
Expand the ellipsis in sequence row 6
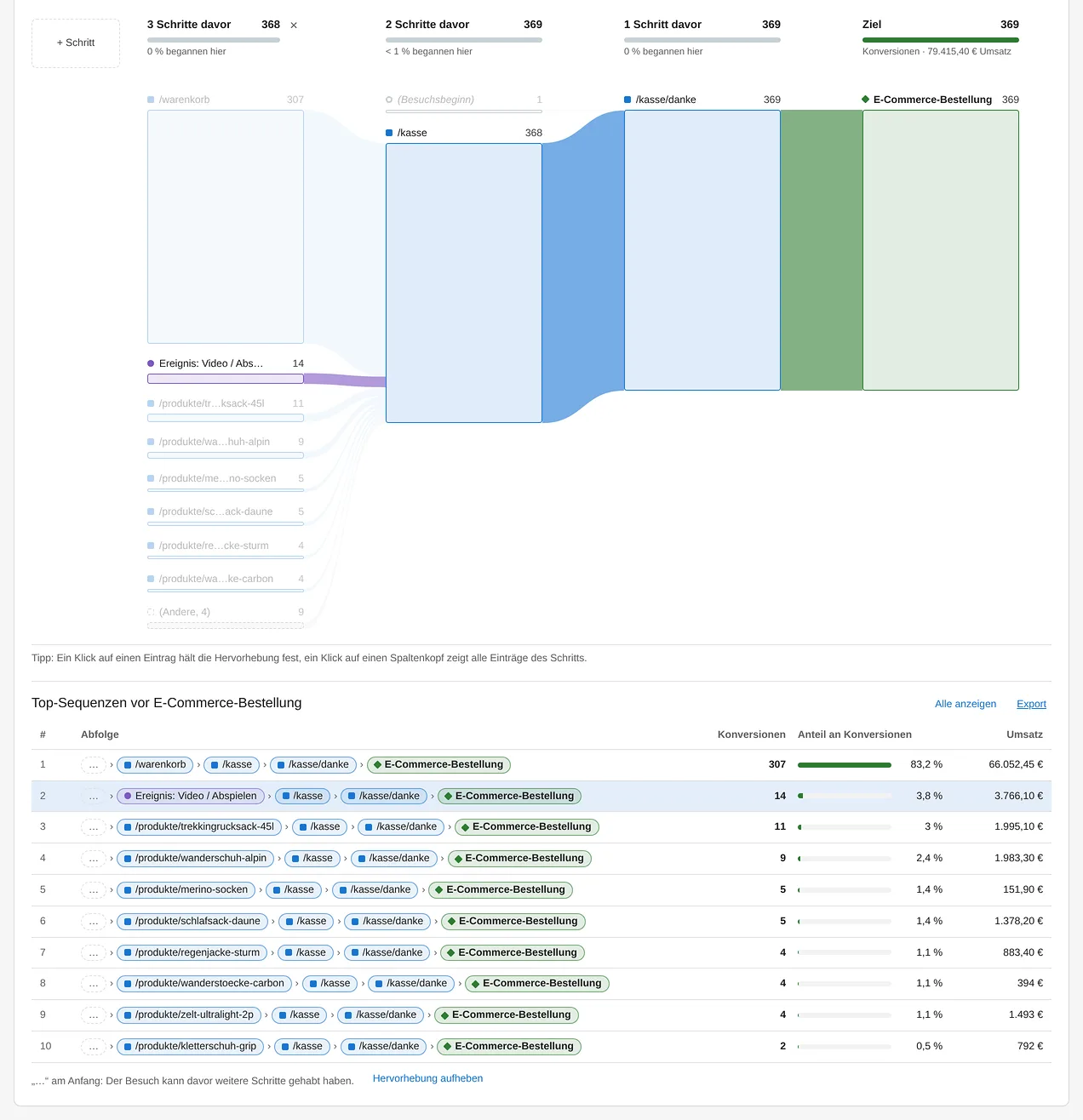94,922
